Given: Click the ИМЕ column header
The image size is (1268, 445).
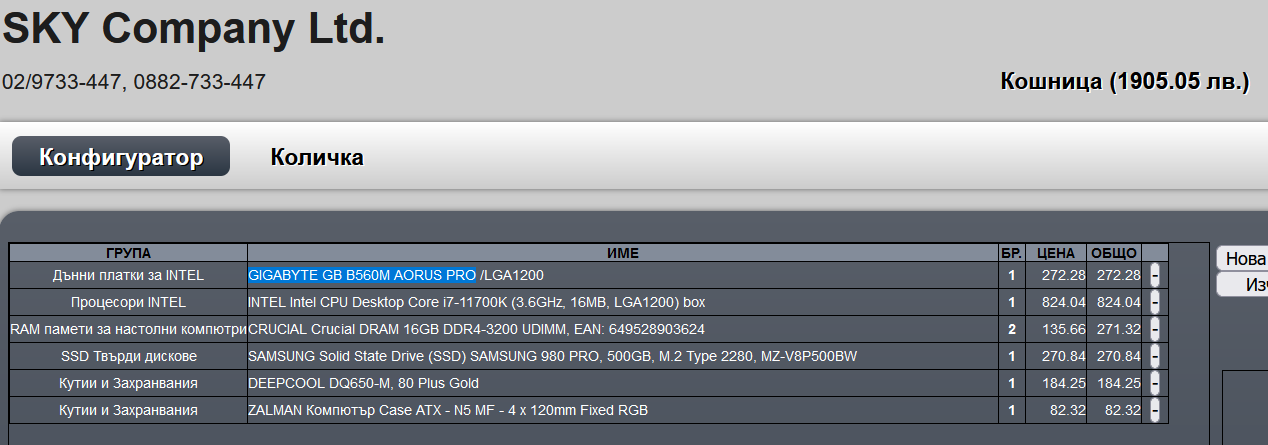Looking at the screenshot, I should point(623,253).
